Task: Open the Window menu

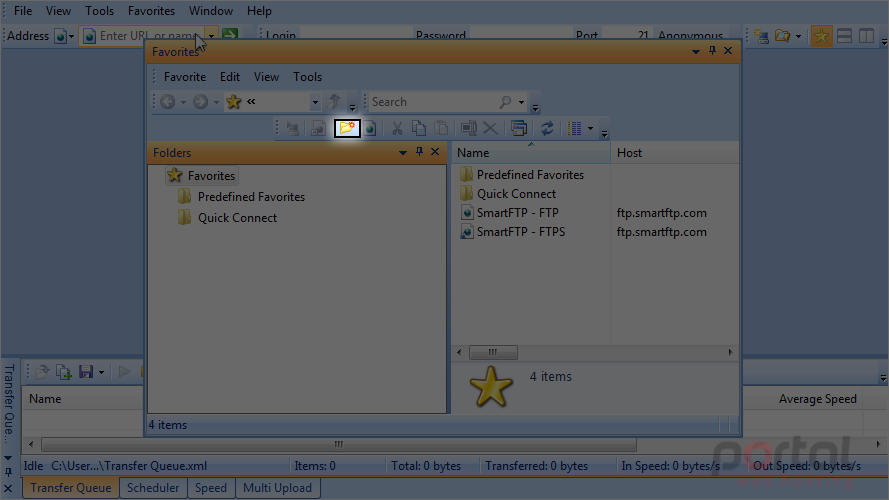Action: click(x=211, y=11)
